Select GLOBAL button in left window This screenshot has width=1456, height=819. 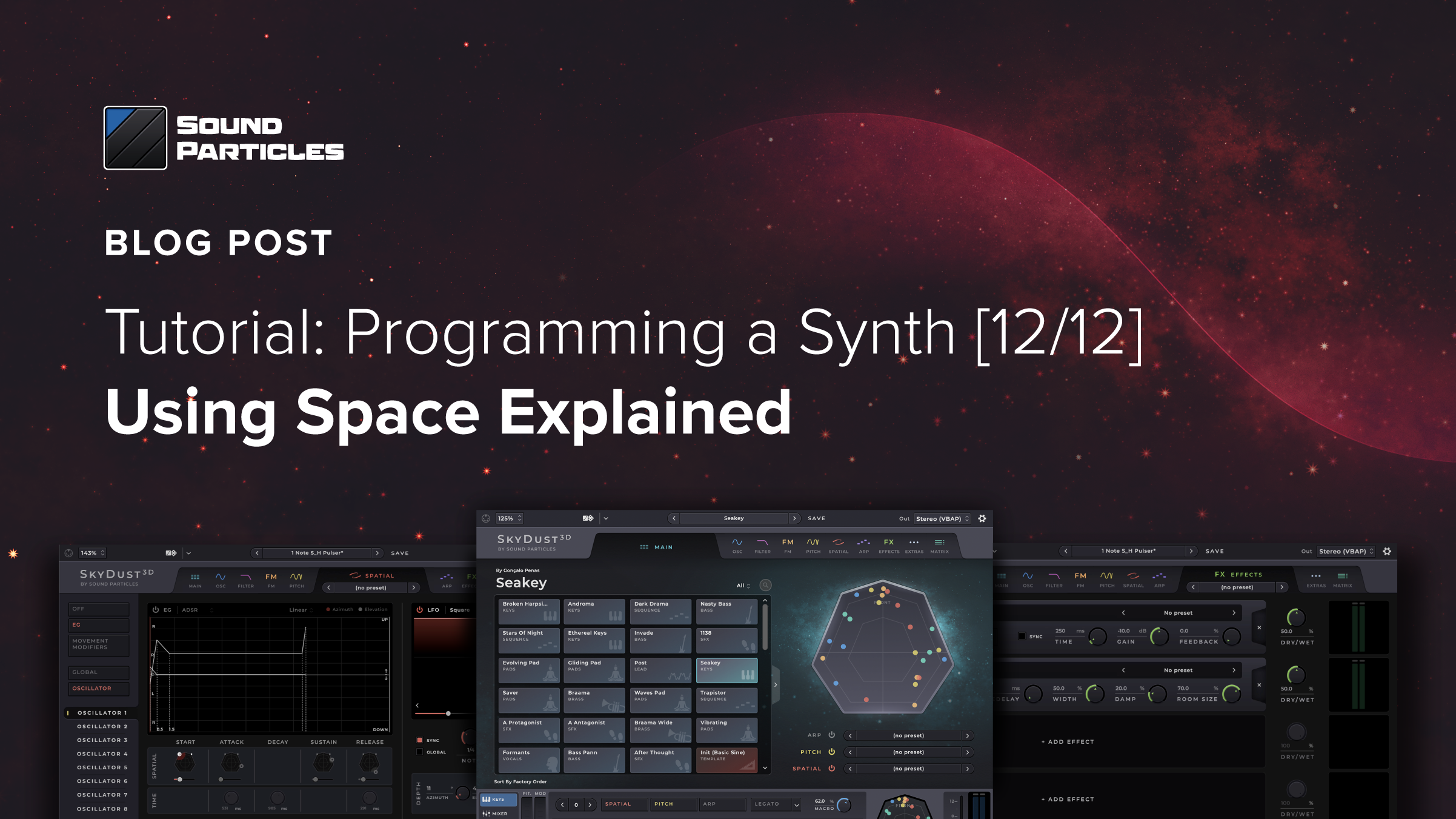pos(99,672)
